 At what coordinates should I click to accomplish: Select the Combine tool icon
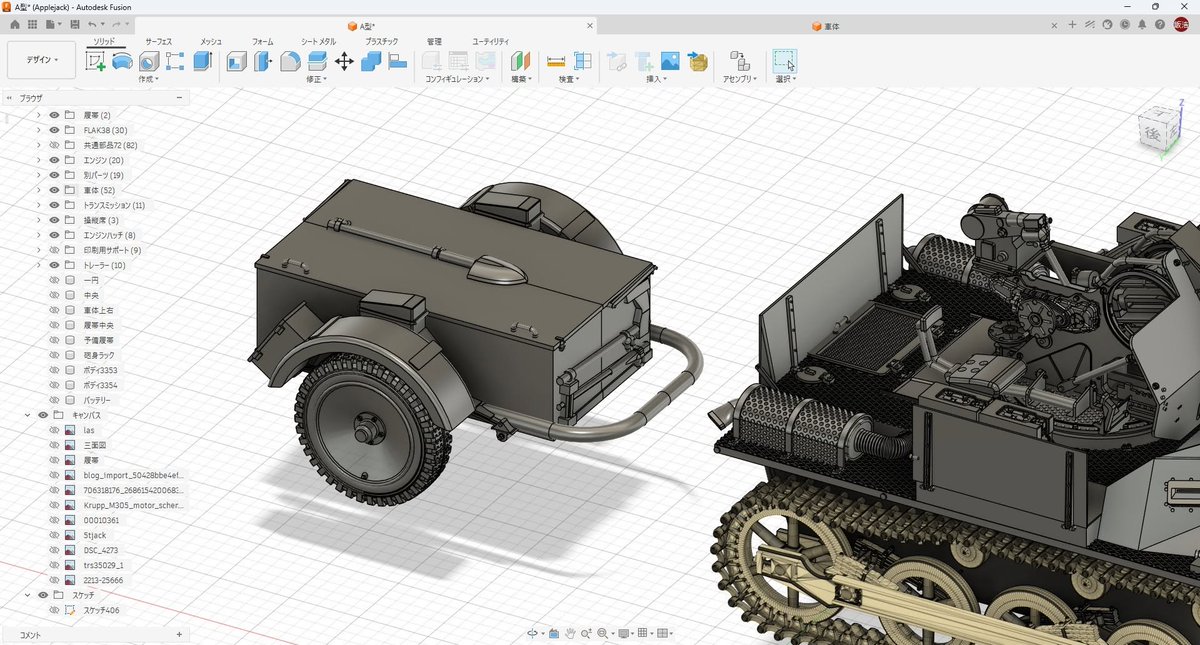tap(371, 61)
